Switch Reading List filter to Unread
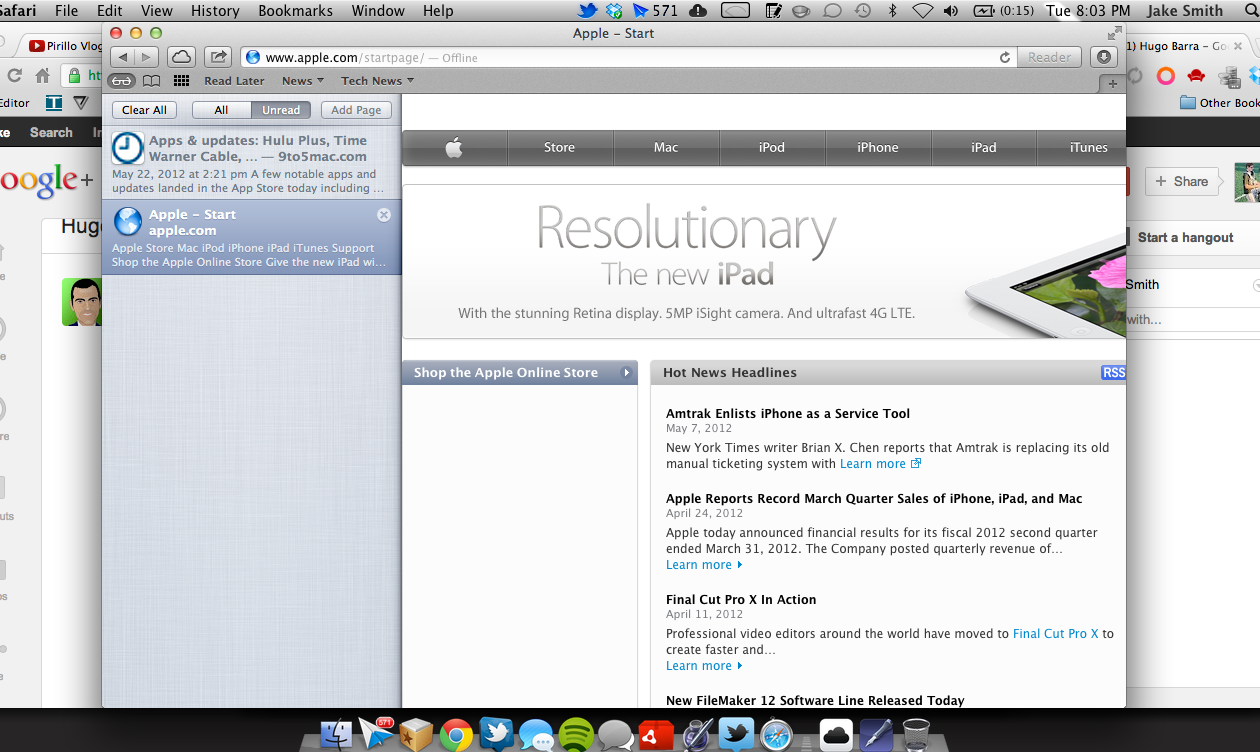 (x=281, y=110)
